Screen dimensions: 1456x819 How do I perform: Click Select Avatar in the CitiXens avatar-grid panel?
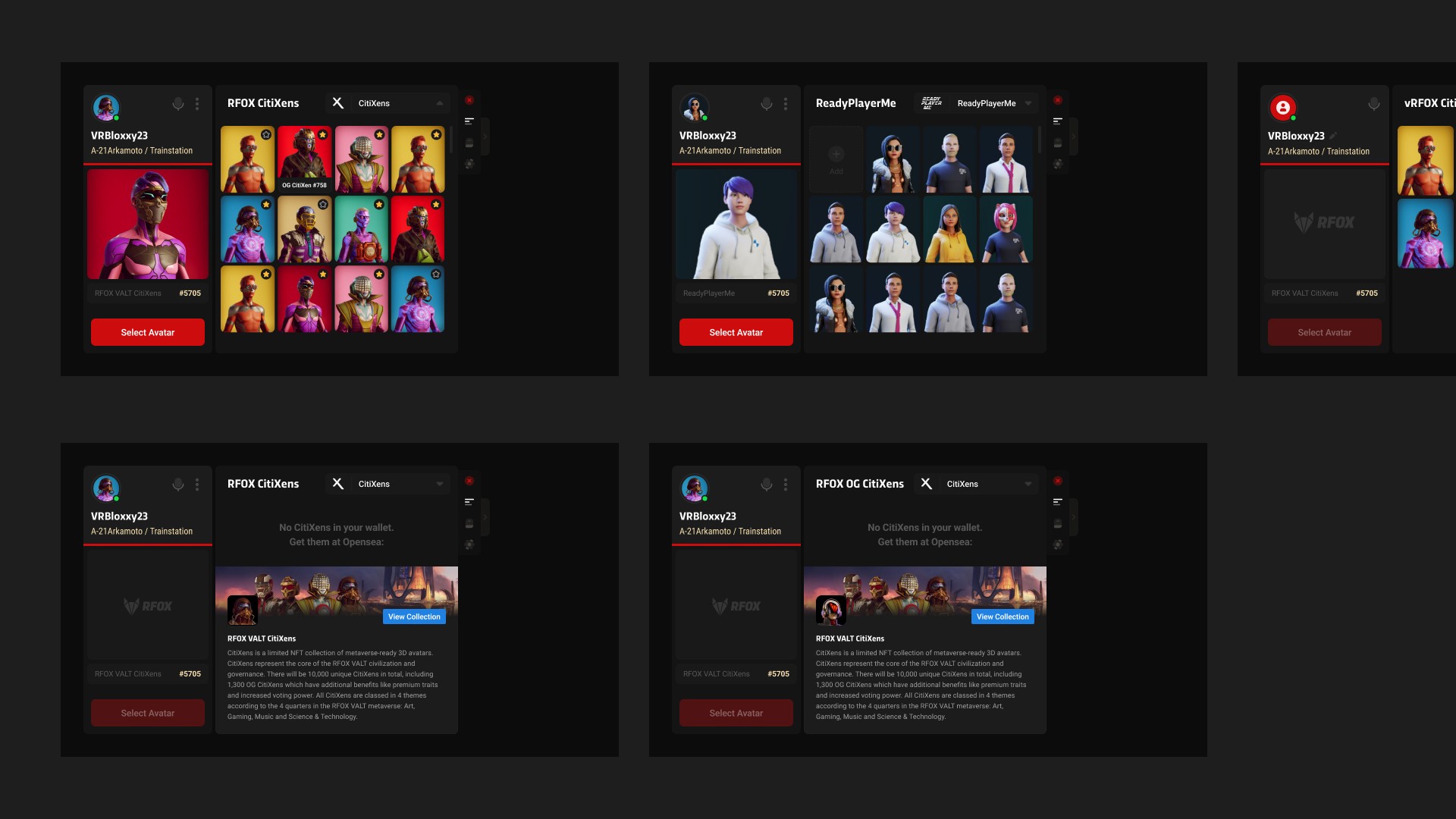148,332
